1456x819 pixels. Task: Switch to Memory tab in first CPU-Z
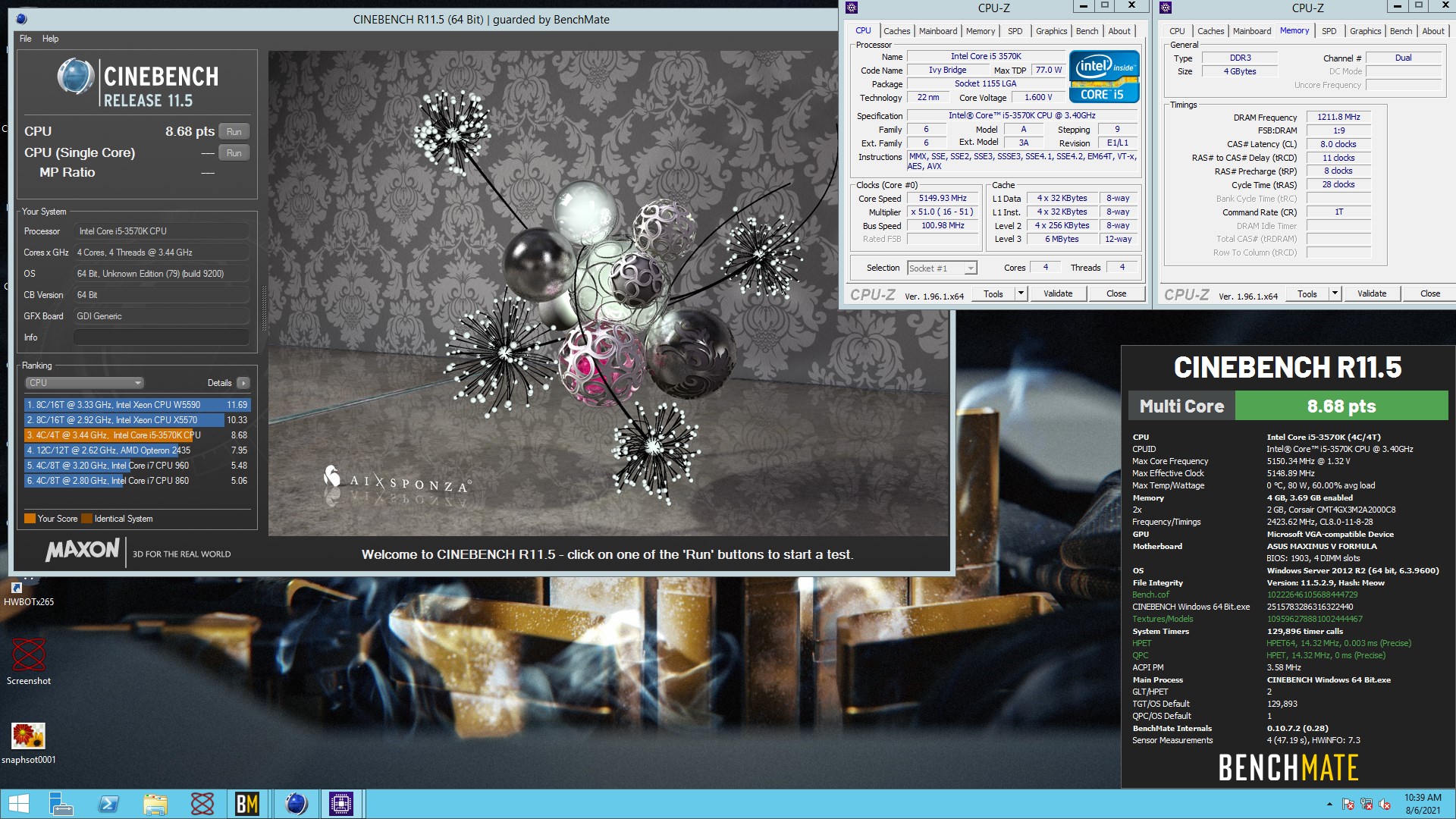[981, 31]
